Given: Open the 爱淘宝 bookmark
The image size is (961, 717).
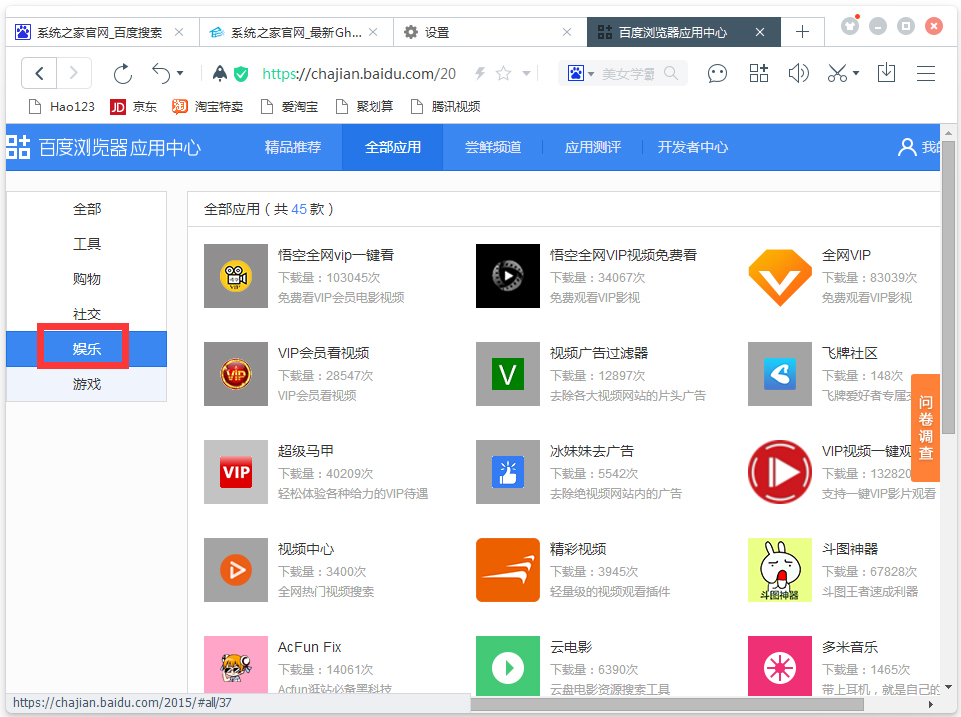Looking at the screenshot, I should tap(289, 107).
